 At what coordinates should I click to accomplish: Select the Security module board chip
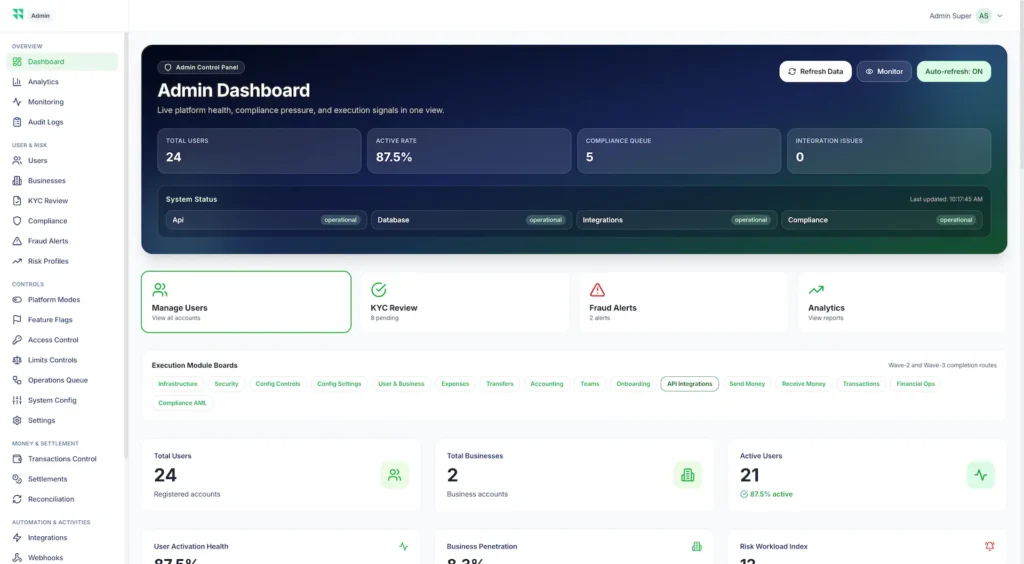227,384
